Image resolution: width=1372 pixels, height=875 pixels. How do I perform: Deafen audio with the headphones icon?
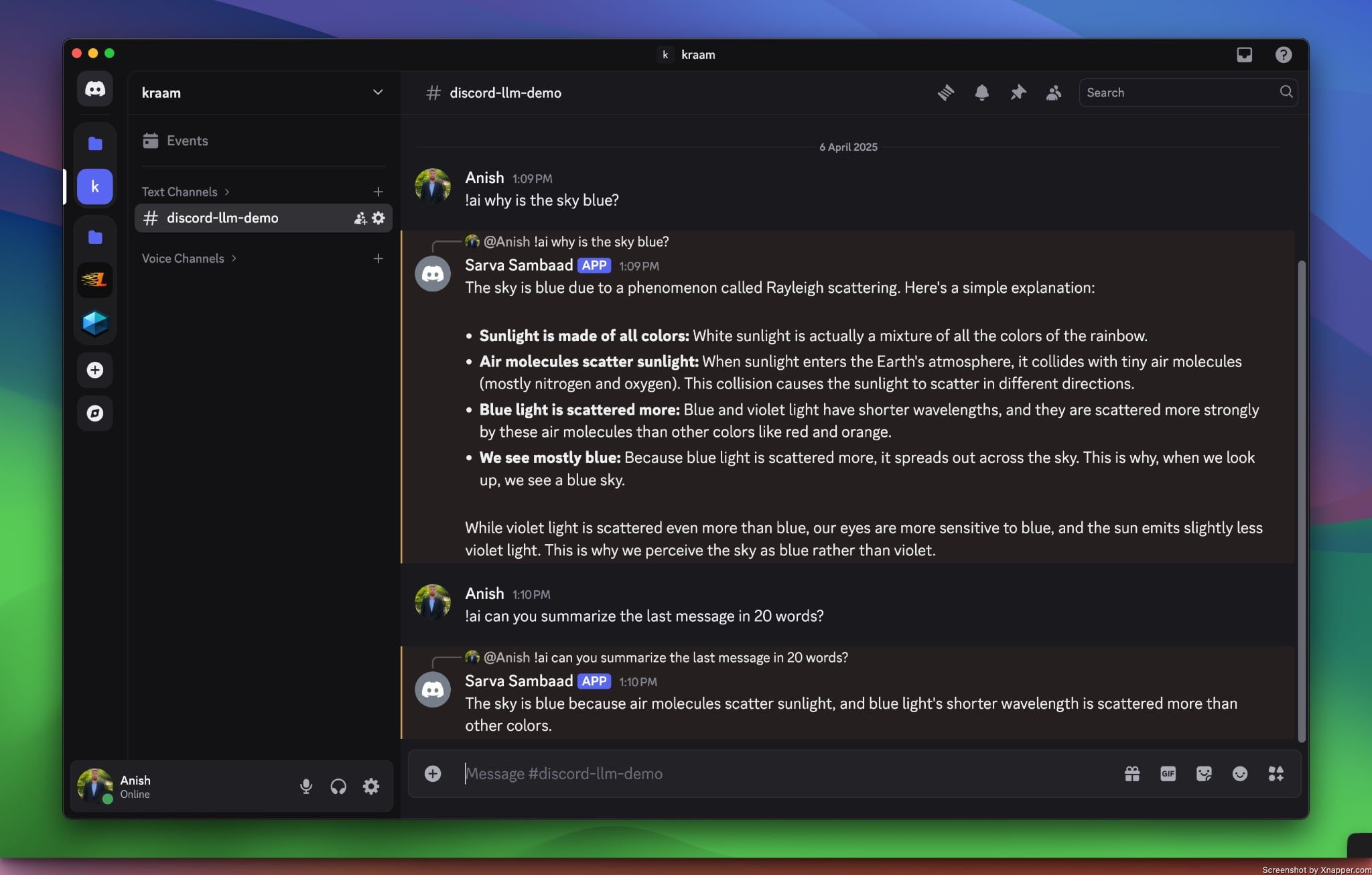(x=338, y=786)
